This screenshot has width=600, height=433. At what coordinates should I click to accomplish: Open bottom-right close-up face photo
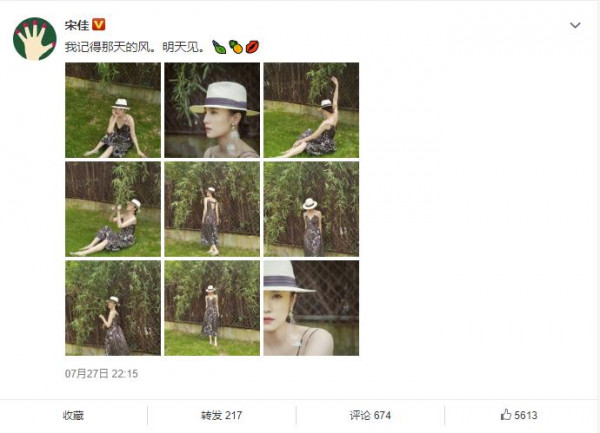[x=311, y=308]
